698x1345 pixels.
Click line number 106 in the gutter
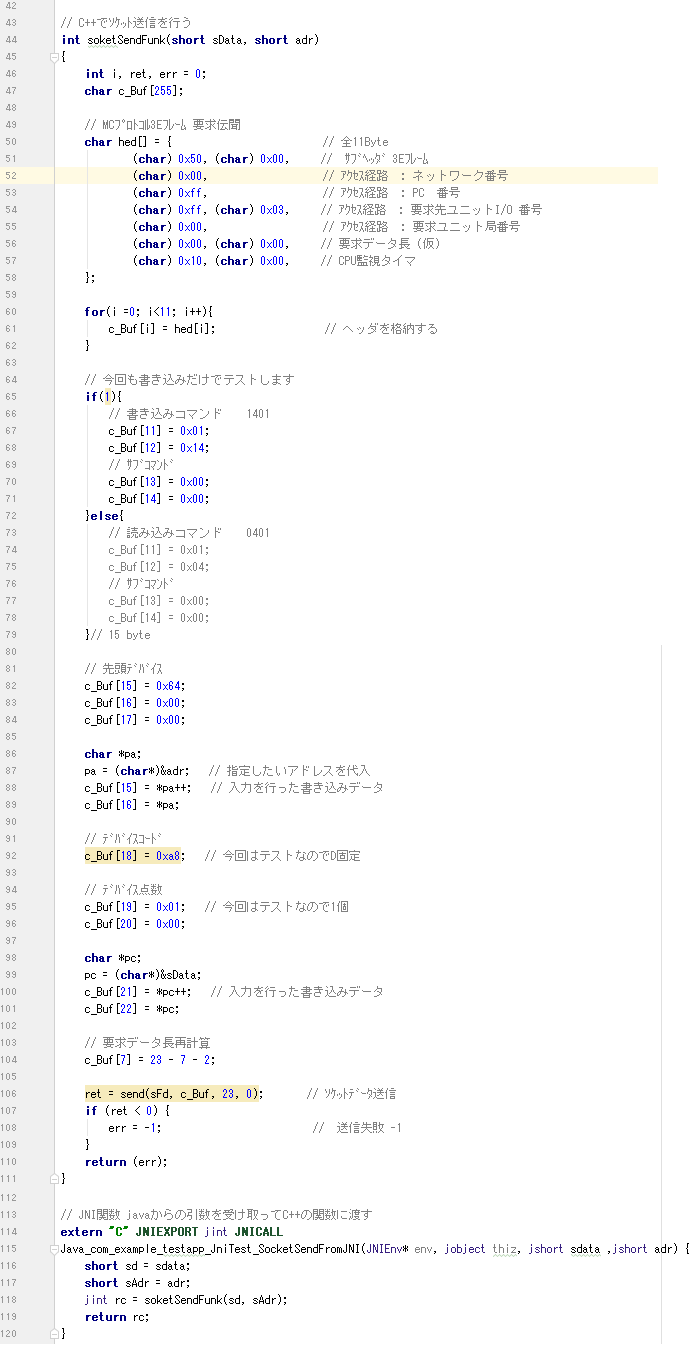coord(11,1094)
